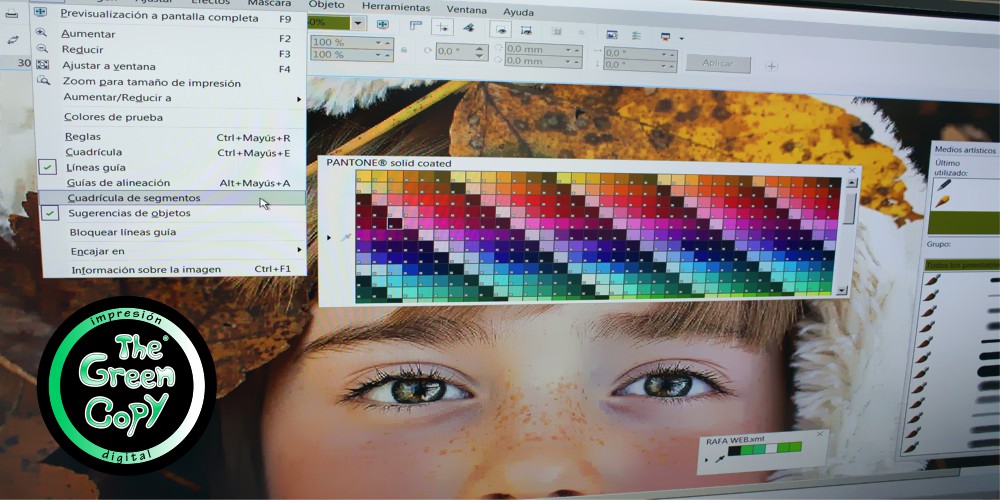The image size is (1000, 500).
Task: Enable Cuadrícula de segmentos in the menu
Action: click(133, 198)
